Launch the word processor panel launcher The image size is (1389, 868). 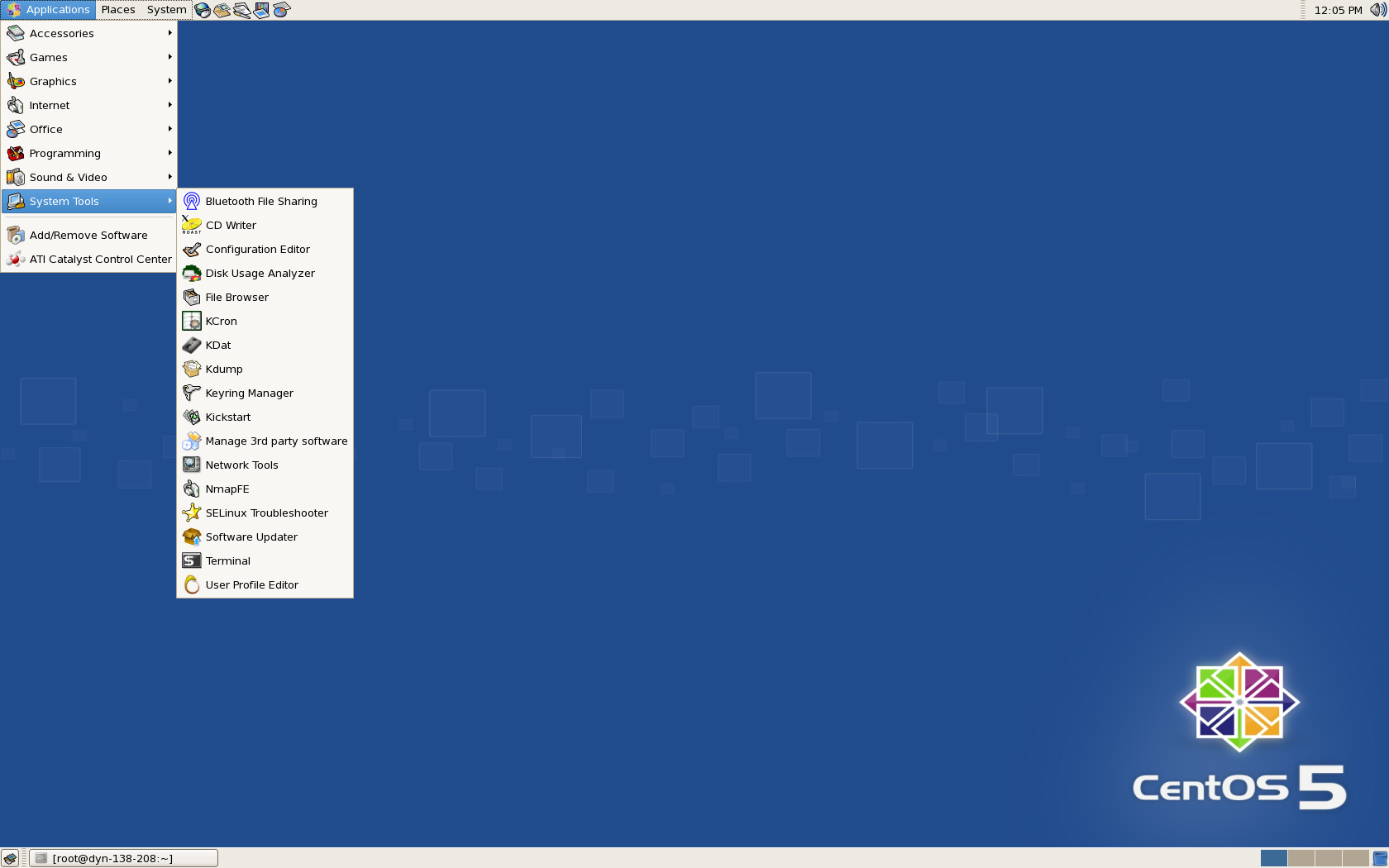(241, 11)
